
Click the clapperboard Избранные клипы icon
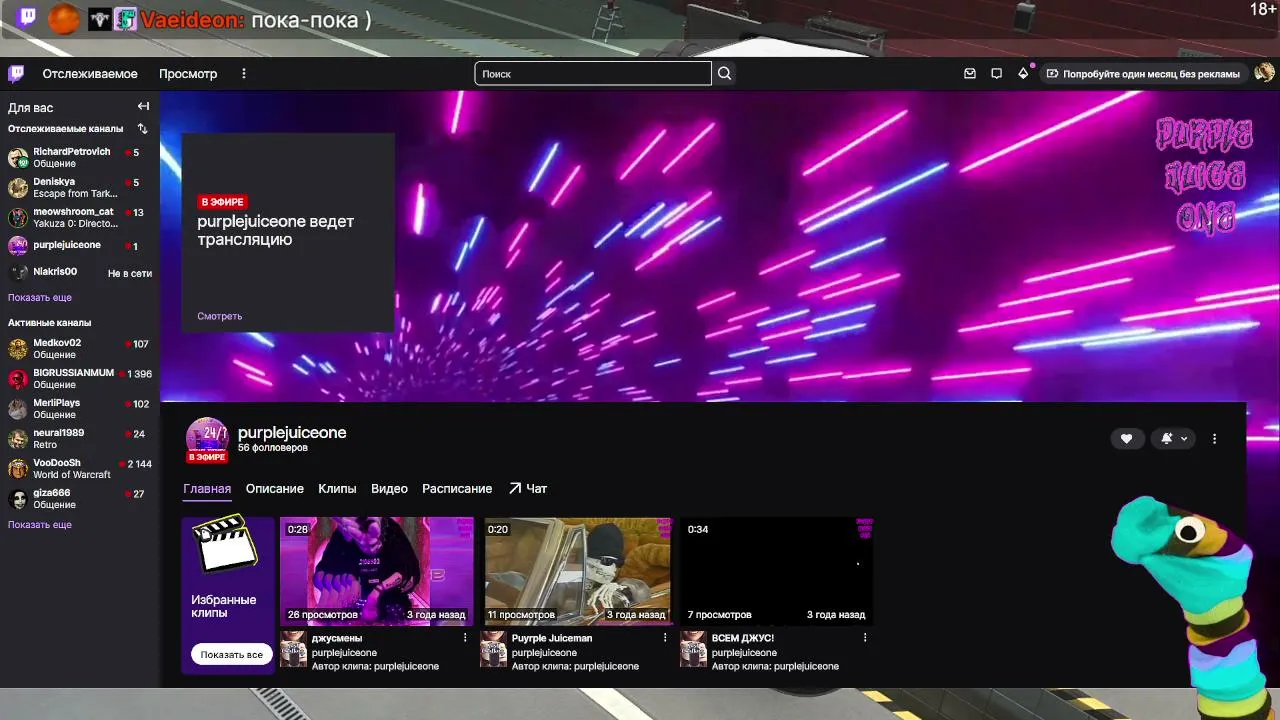224,545
